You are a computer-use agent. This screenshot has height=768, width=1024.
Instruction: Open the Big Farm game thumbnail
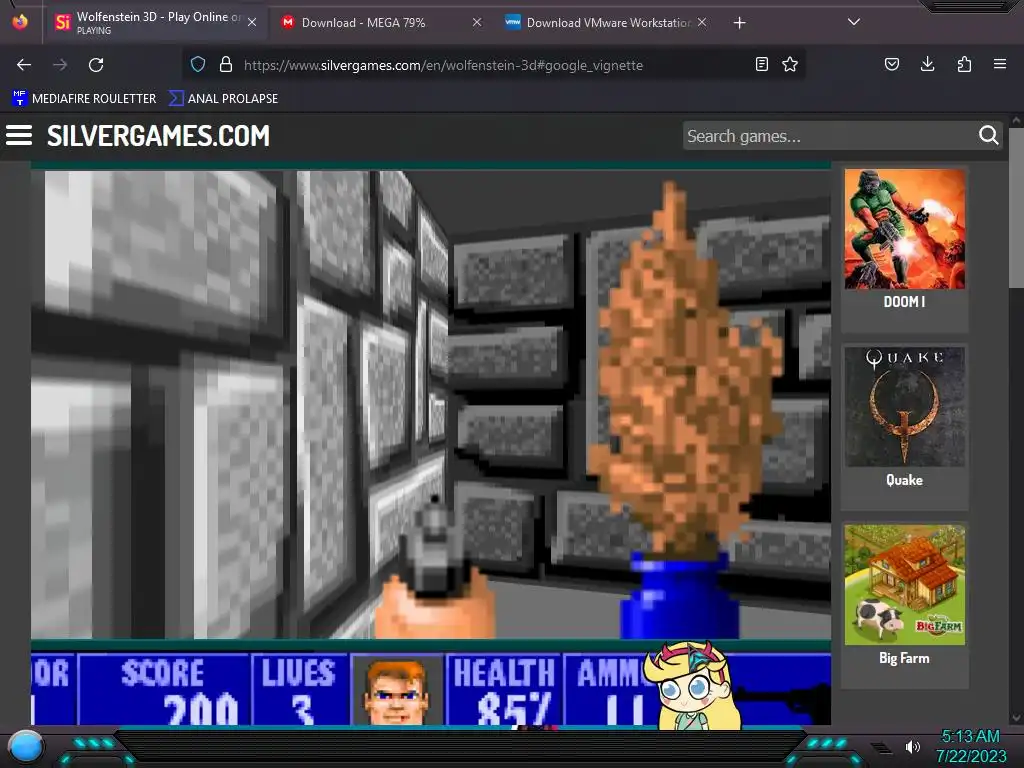904,585
